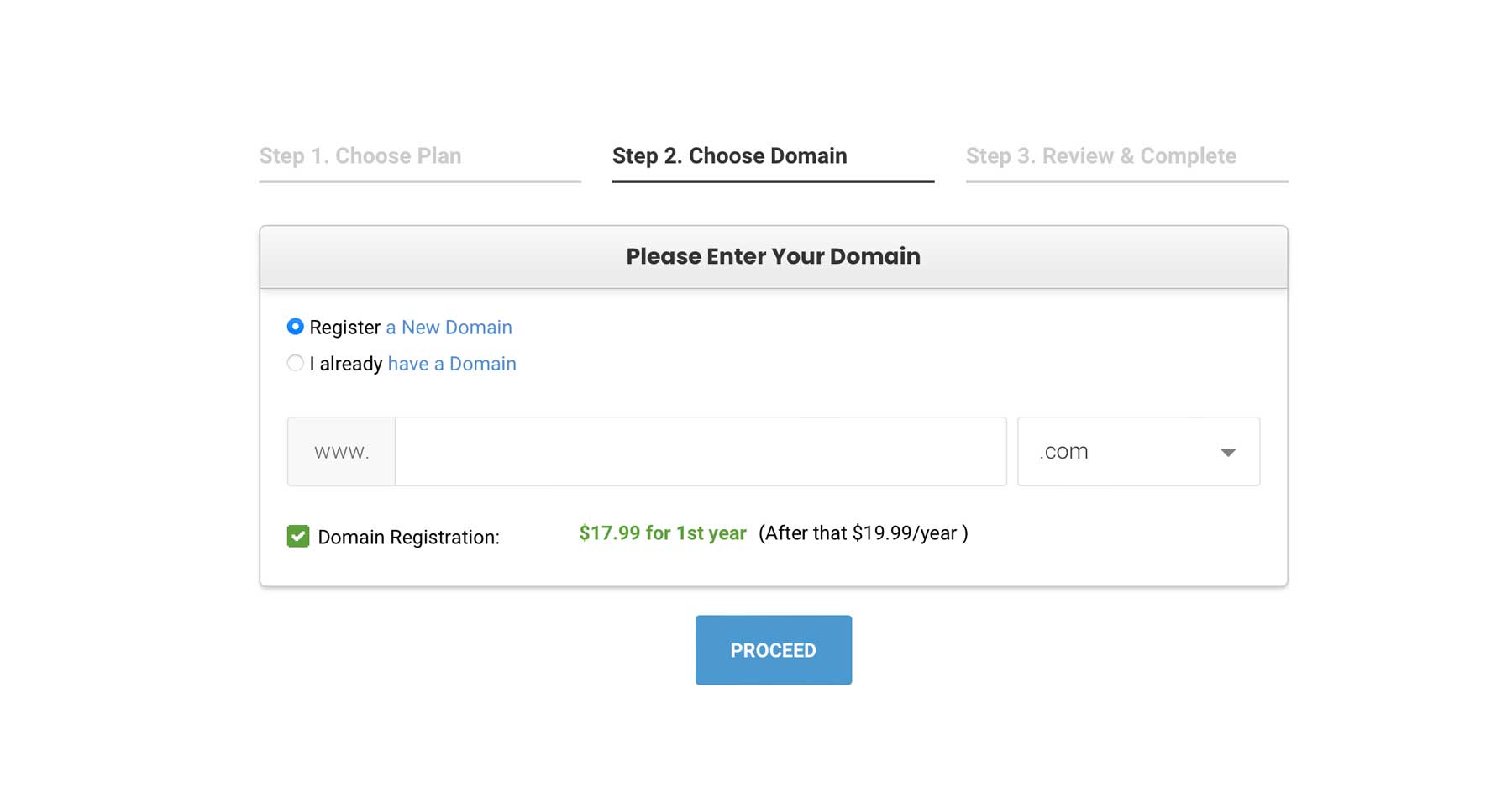Click the "Domain Registration:" label
The height and width of the screenshot is (803, 1512).
coord(407,537)
